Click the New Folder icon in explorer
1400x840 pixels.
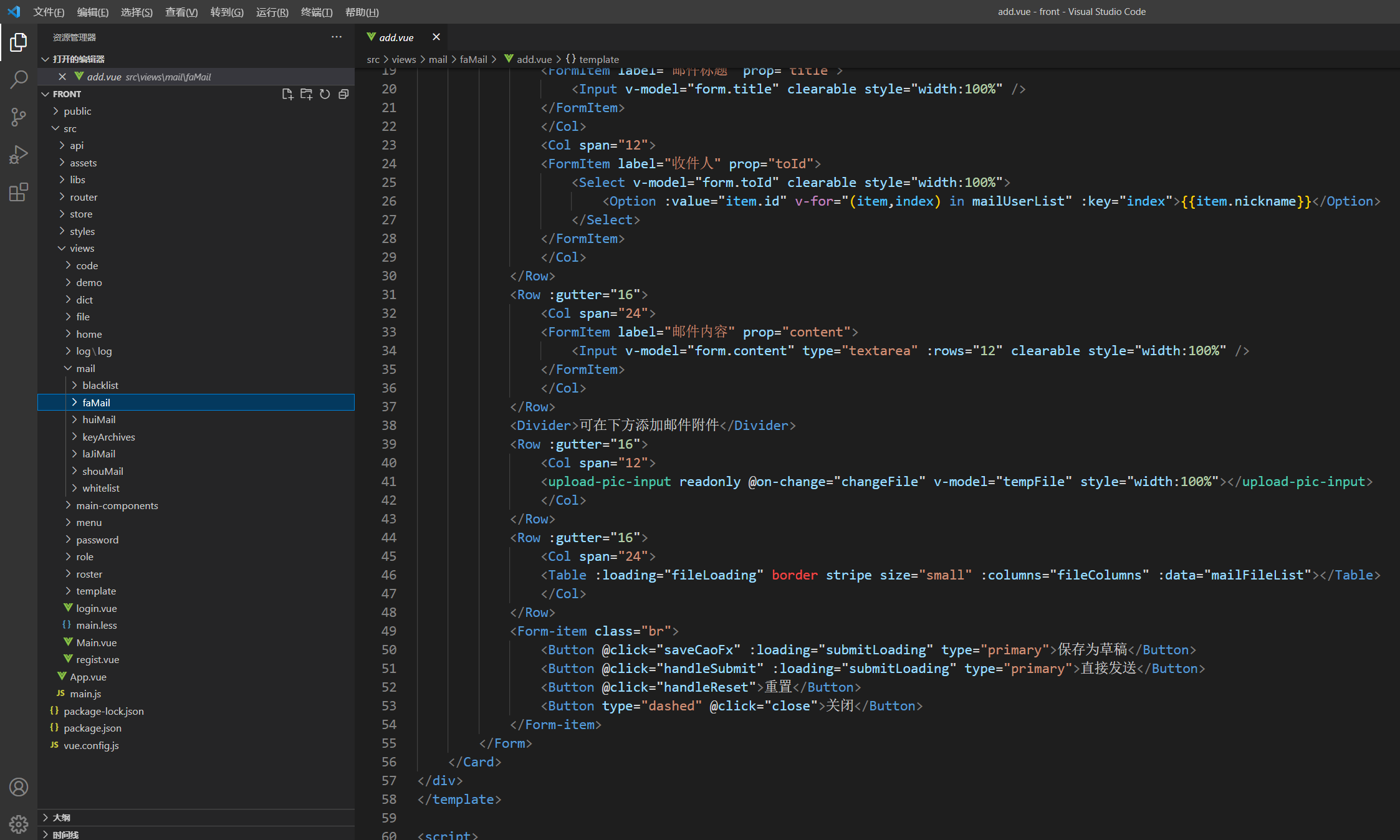306,94
